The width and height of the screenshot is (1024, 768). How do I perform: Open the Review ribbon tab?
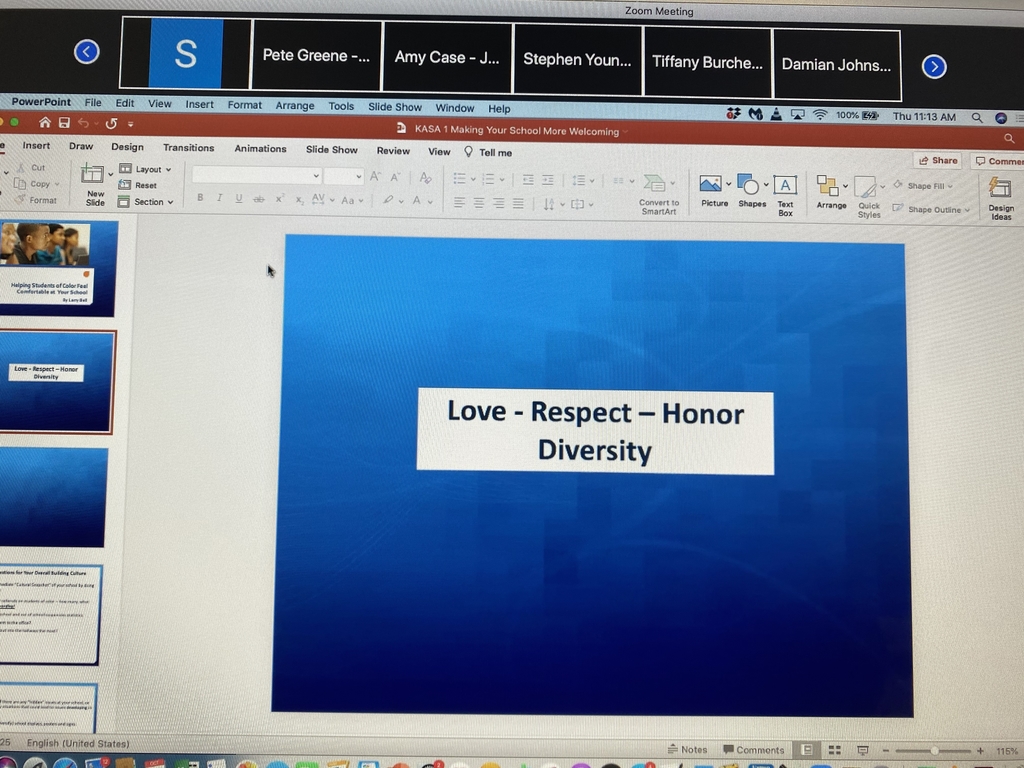click(393, 151)
